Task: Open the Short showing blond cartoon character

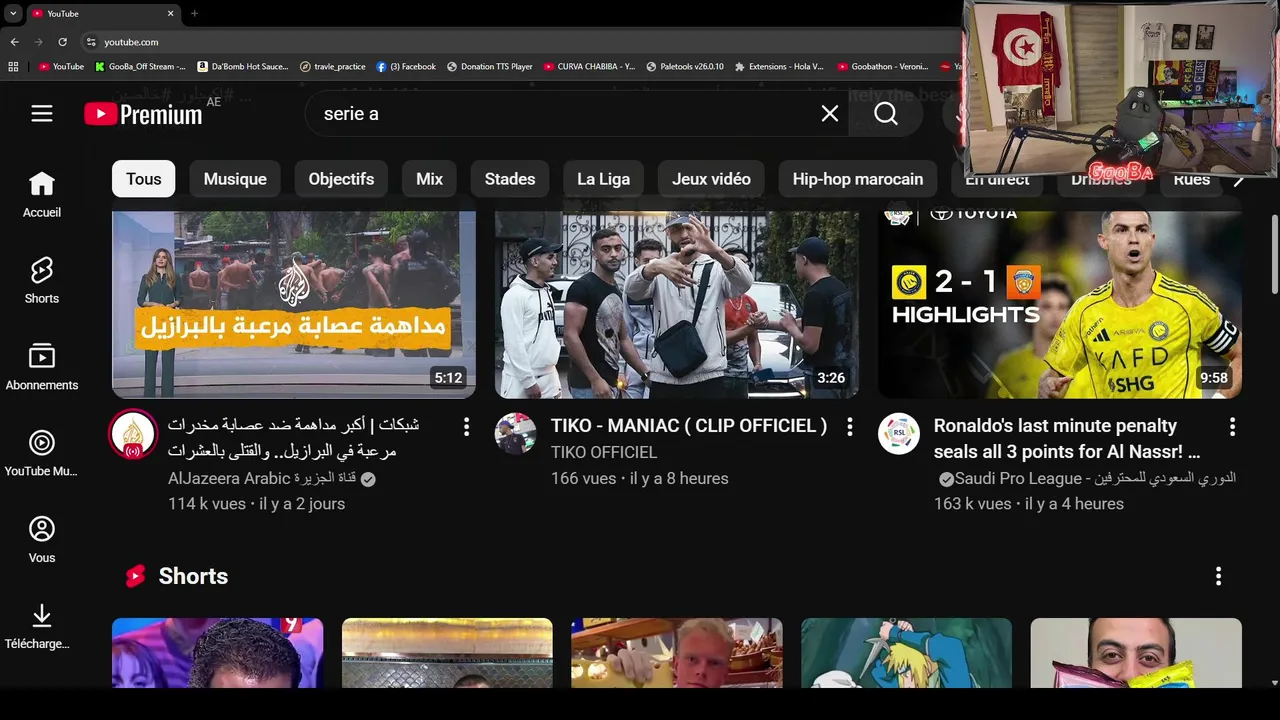Action: pyautogui.click(x=906, y=652)
